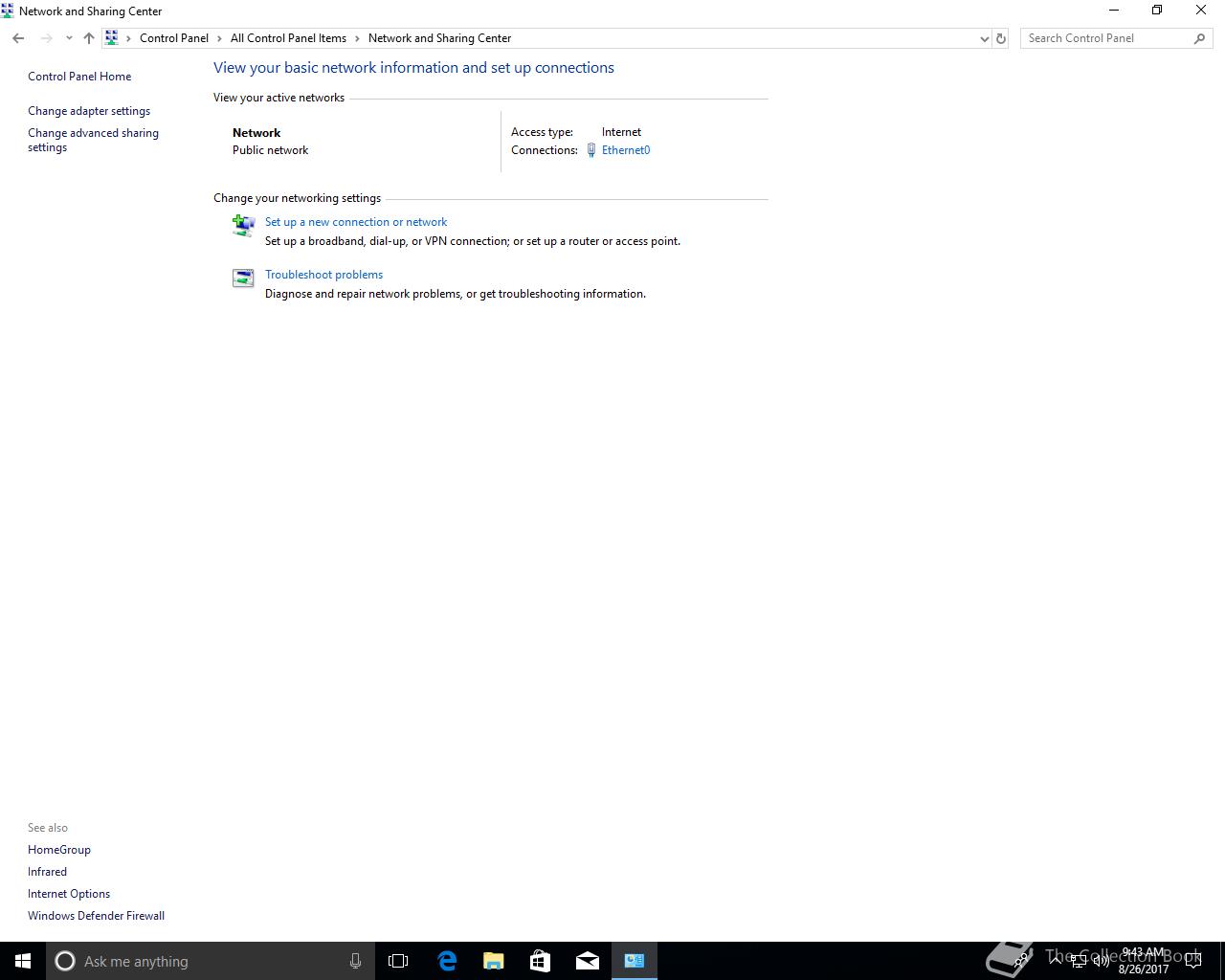Screen dimensions: 1225x980
Task: Click the Network and Sharing Center title icon
Action: [8, 11]
